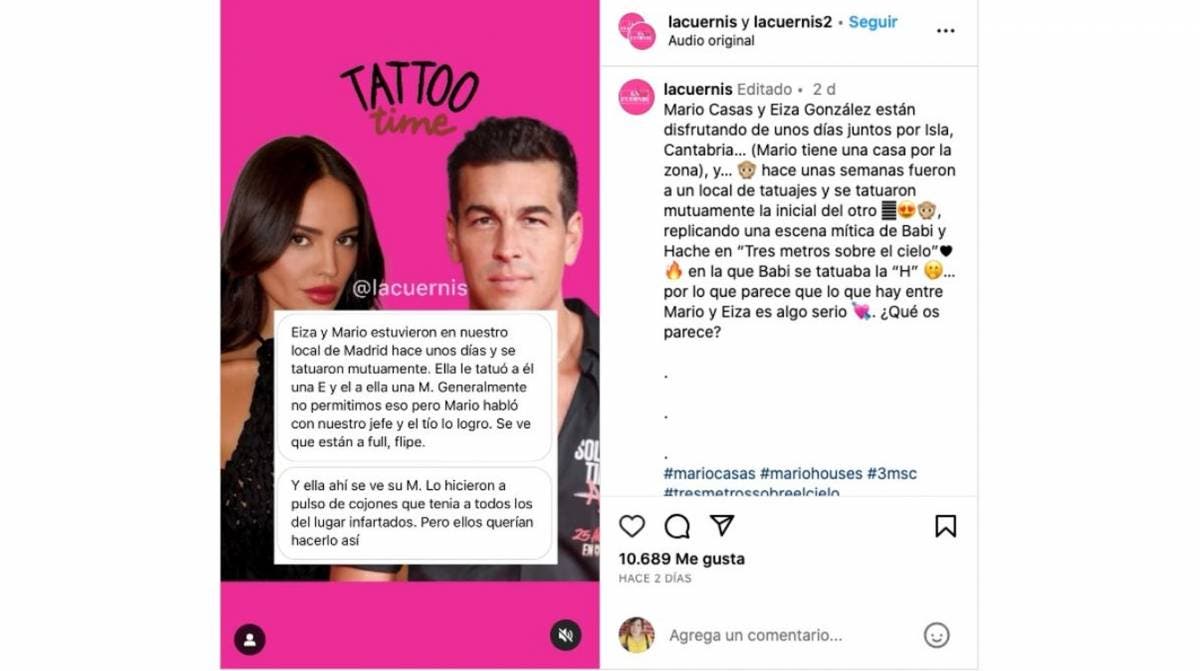Screen dimensions: 1200x671
Task: Click the #mariohouses hashtag
Action: coord(811,473)
